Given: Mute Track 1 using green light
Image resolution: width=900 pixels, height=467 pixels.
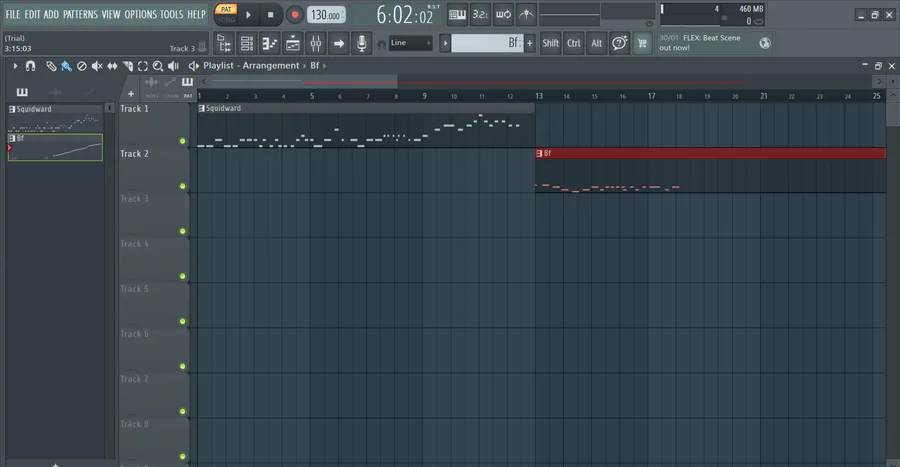Looking at the screenshot, I should click(x=183, y=141).
